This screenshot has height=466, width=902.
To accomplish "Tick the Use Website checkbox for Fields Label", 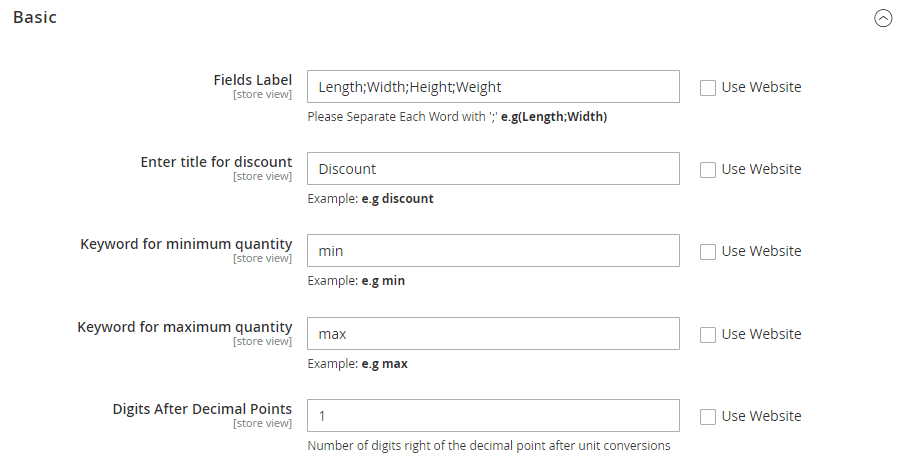I will 708,87.
